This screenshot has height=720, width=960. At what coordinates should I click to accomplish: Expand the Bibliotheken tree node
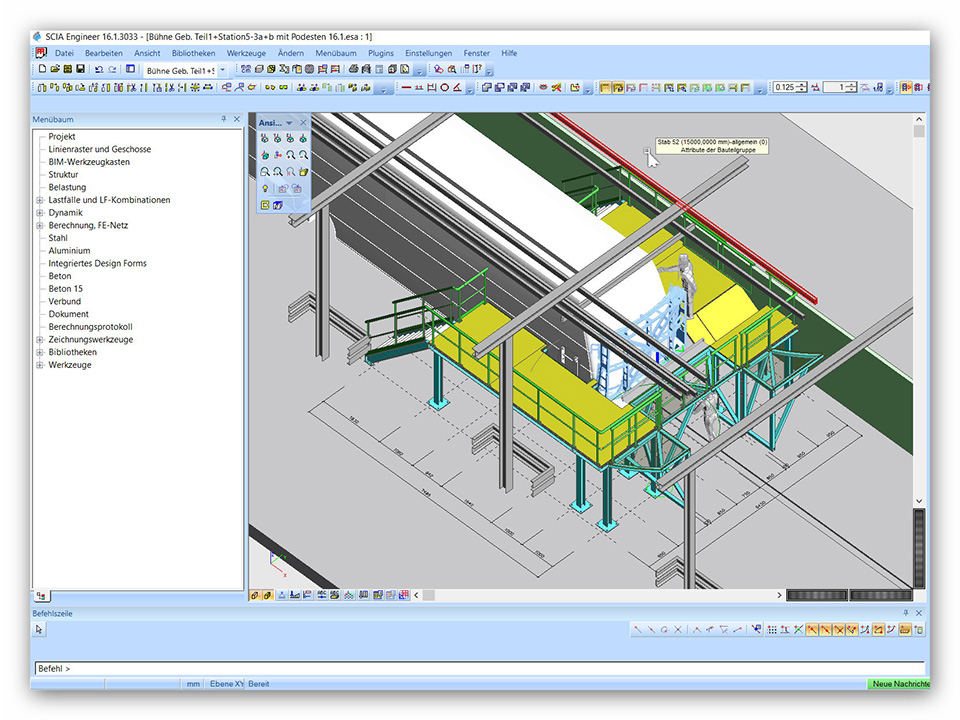pos(40,352)
